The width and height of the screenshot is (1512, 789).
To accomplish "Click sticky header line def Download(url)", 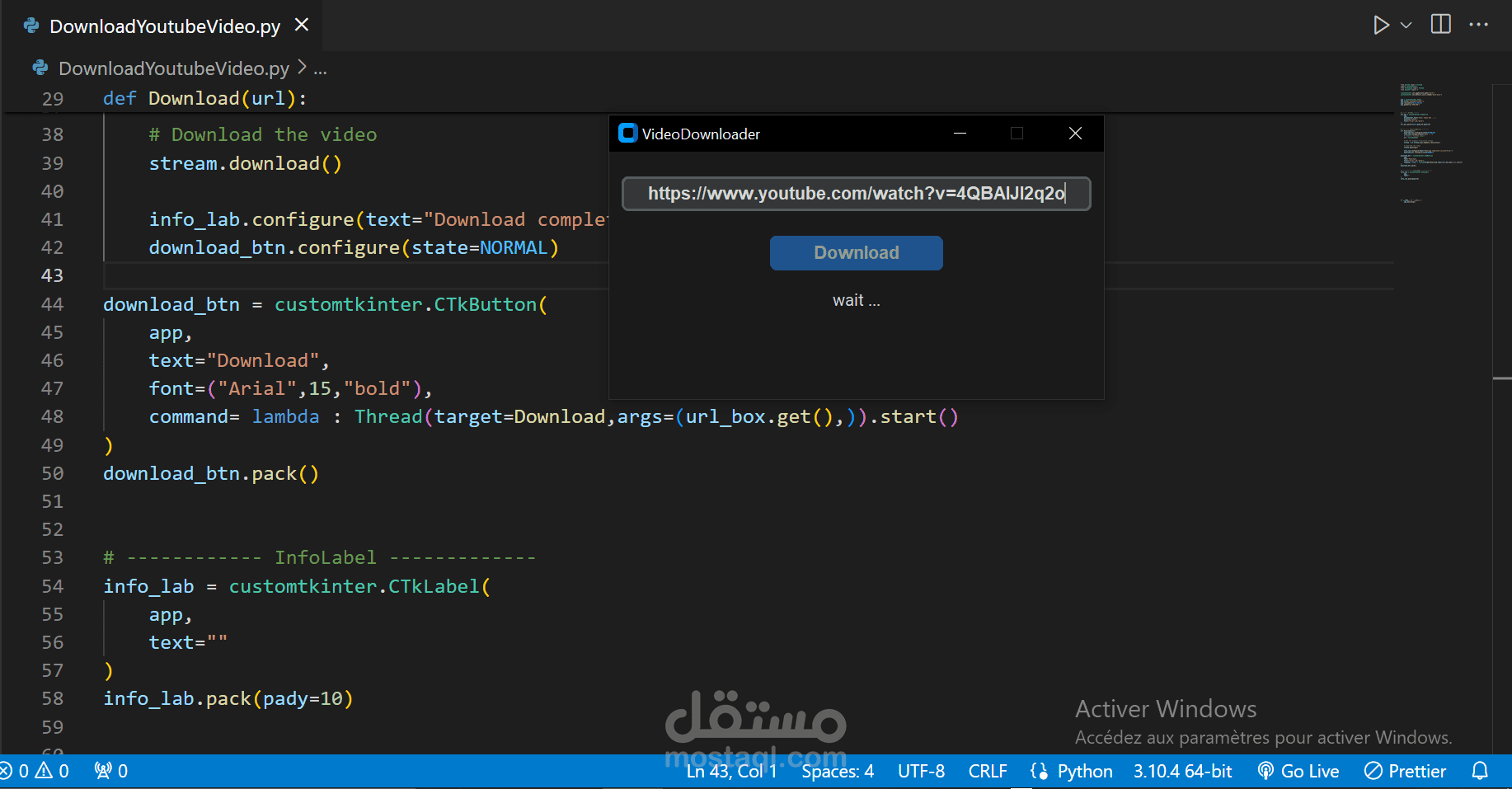I will (204, 99).
